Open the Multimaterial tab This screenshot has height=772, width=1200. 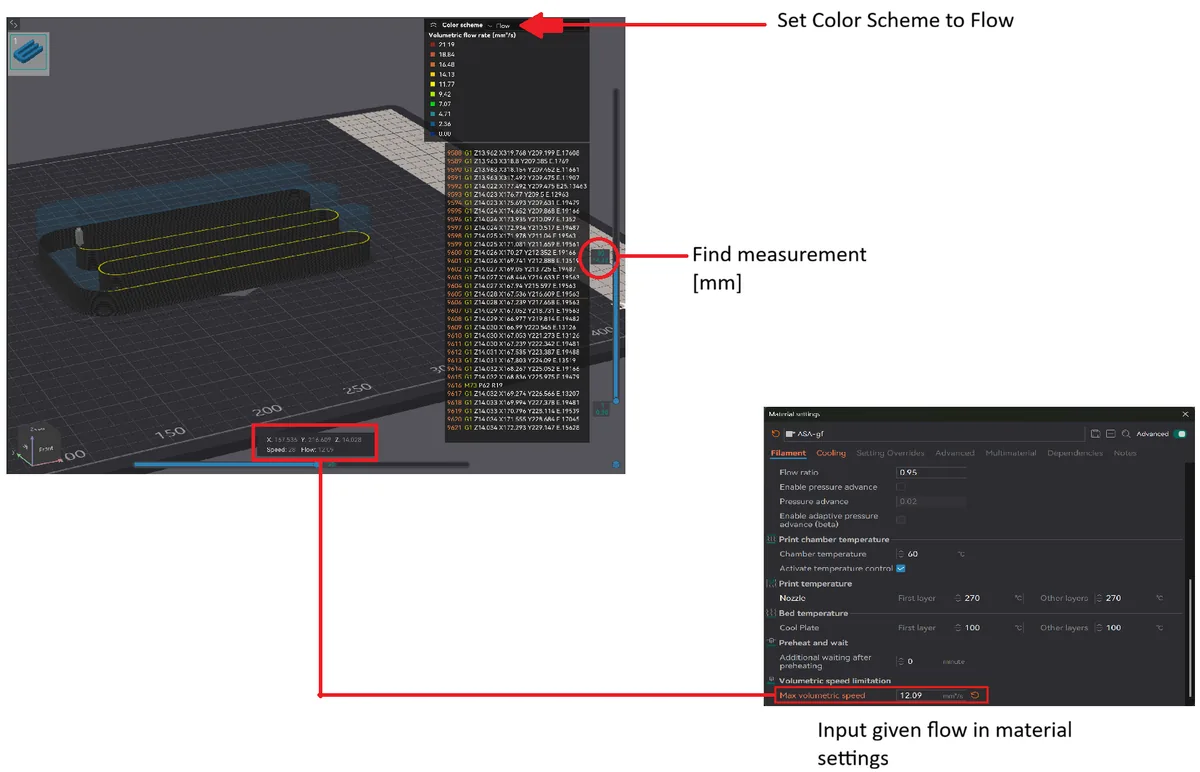[x=1011, y=453]
